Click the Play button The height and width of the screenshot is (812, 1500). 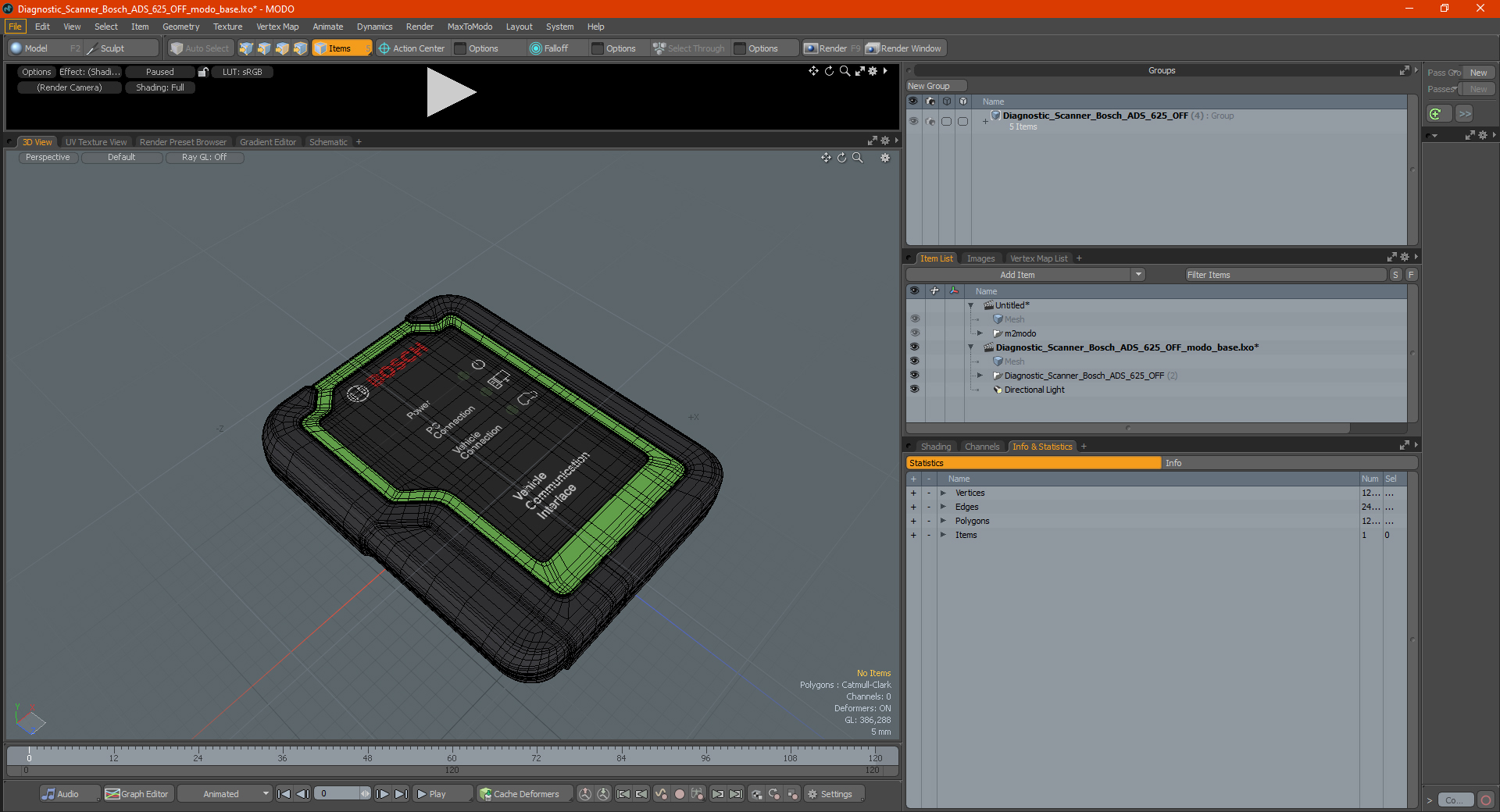click(x=442, y=794)
